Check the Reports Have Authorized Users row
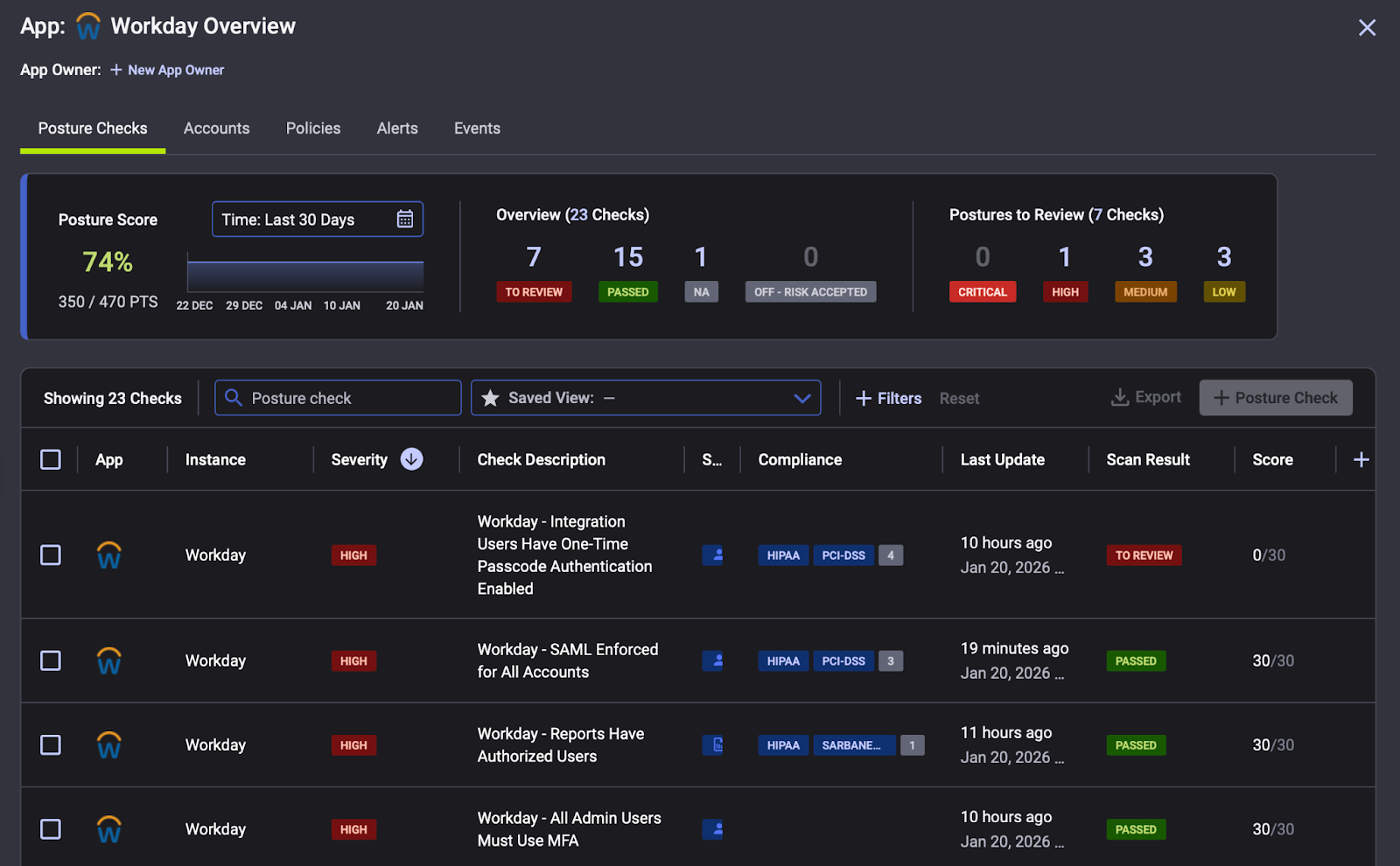The width and height of the screenshot is (1400, 866). tap(51, 745)
